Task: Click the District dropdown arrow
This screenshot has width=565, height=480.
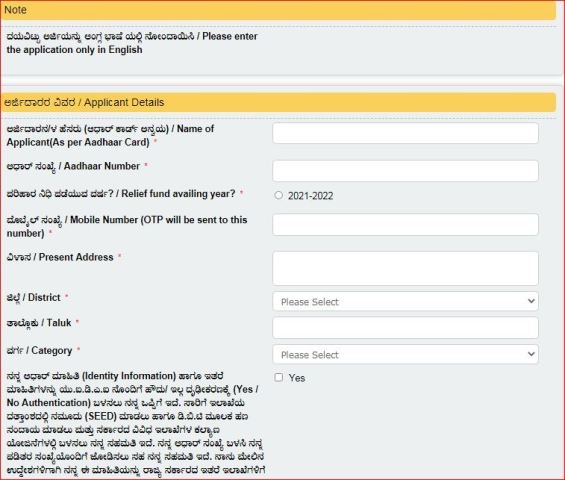Action: pos(531,301)
